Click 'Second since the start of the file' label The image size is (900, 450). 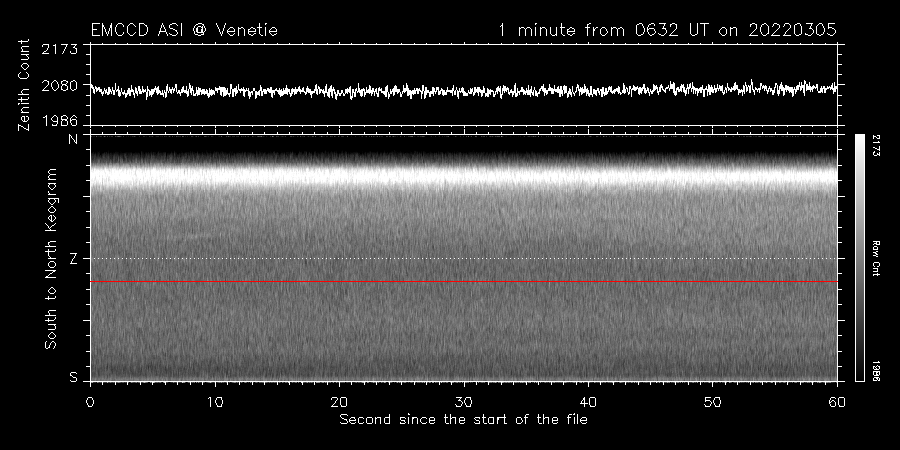pos(464,420)
